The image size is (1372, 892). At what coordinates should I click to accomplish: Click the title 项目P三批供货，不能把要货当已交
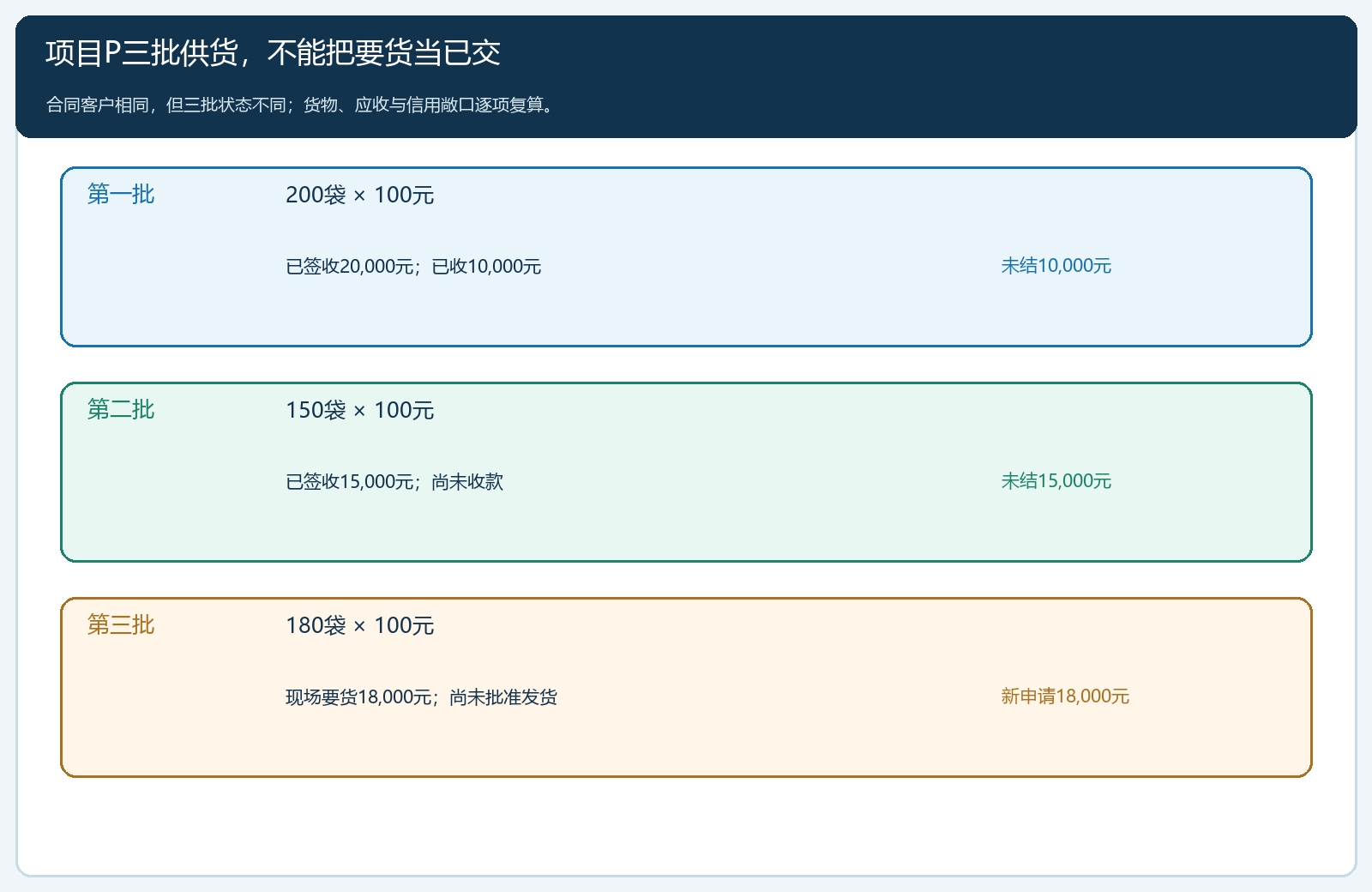tap(273, 53)
